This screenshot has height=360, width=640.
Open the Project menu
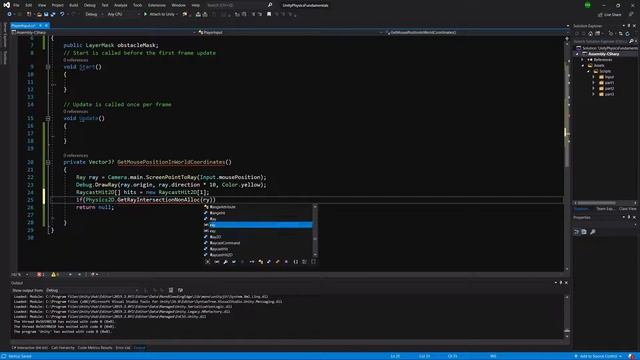(58, 5)
